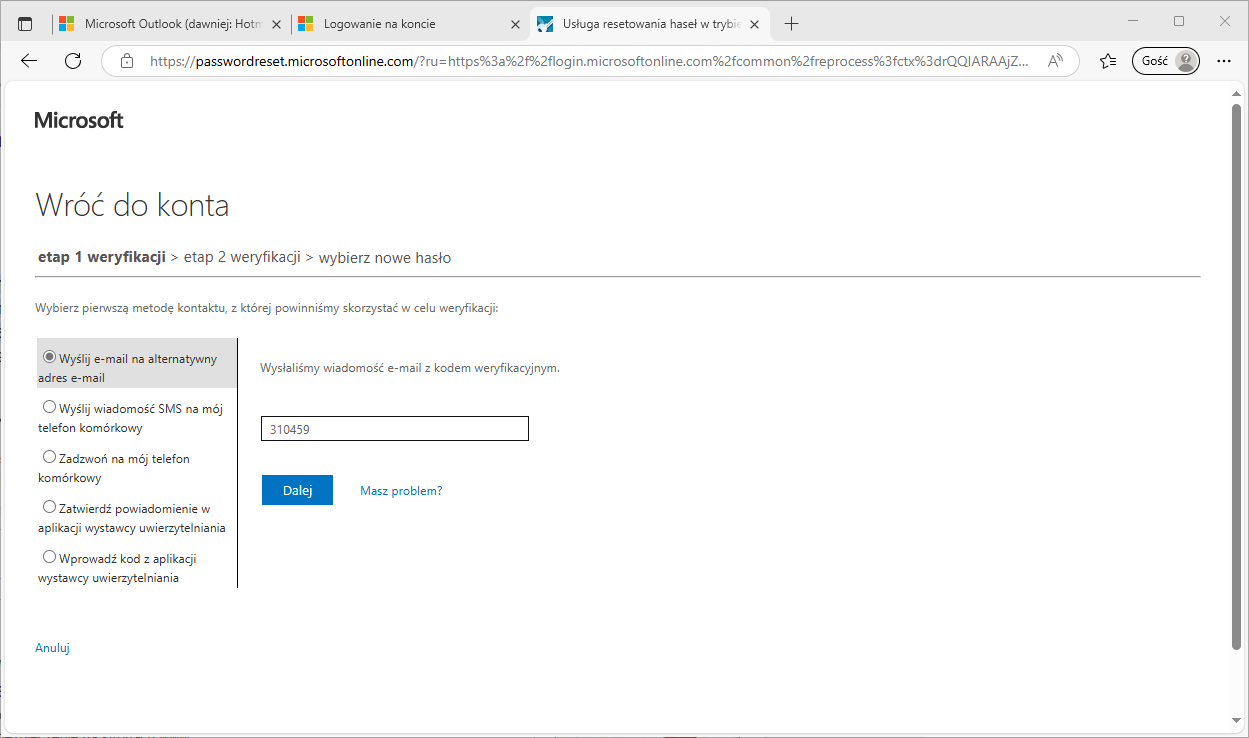Minimize the browser window
The height and width of the screenshot is (738, 1249).
tap(1133, 21)
